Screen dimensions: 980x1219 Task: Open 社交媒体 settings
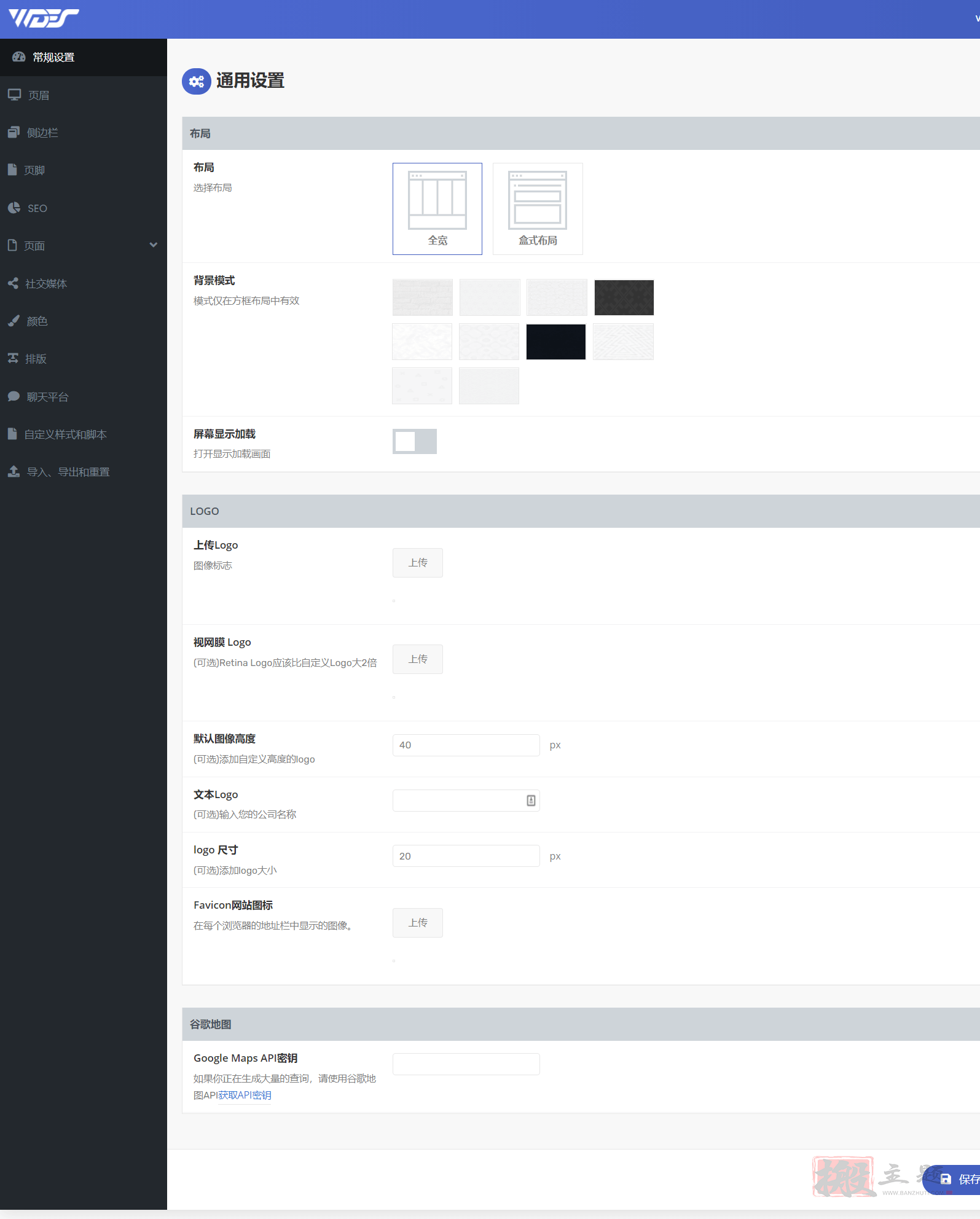click(x=84, y=283)
